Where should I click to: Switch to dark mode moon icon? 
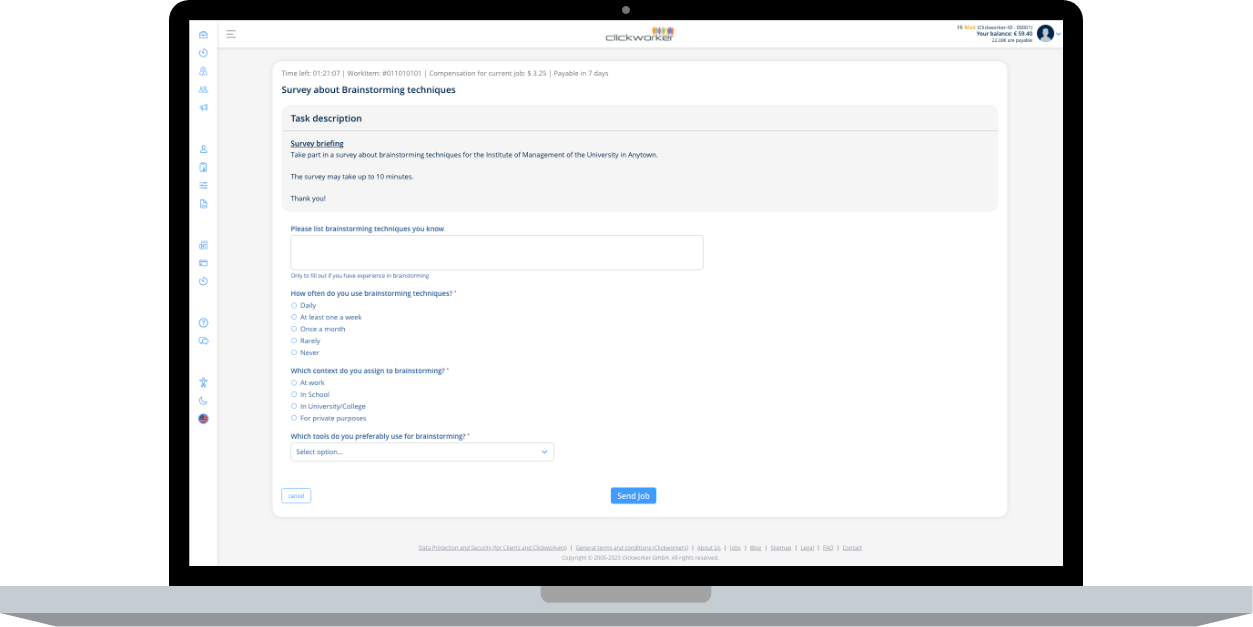pos(203,401)
